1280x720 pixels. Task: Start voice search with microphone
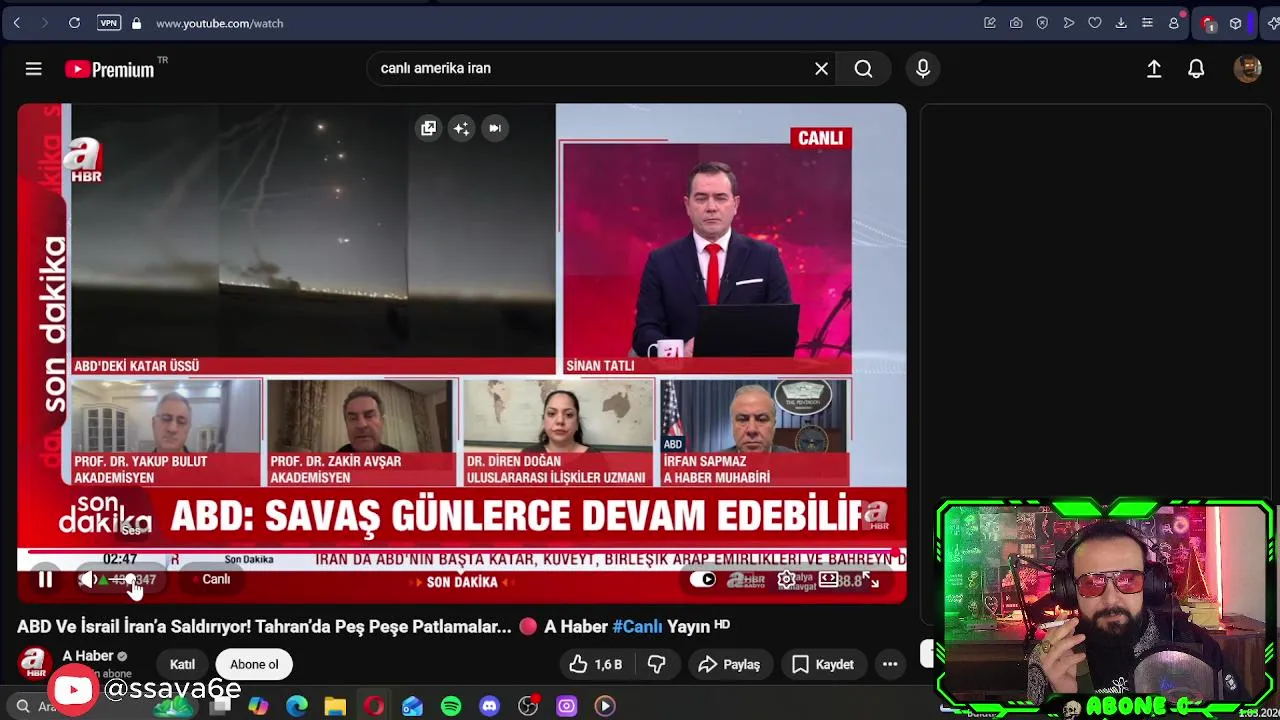click(922, 68)
